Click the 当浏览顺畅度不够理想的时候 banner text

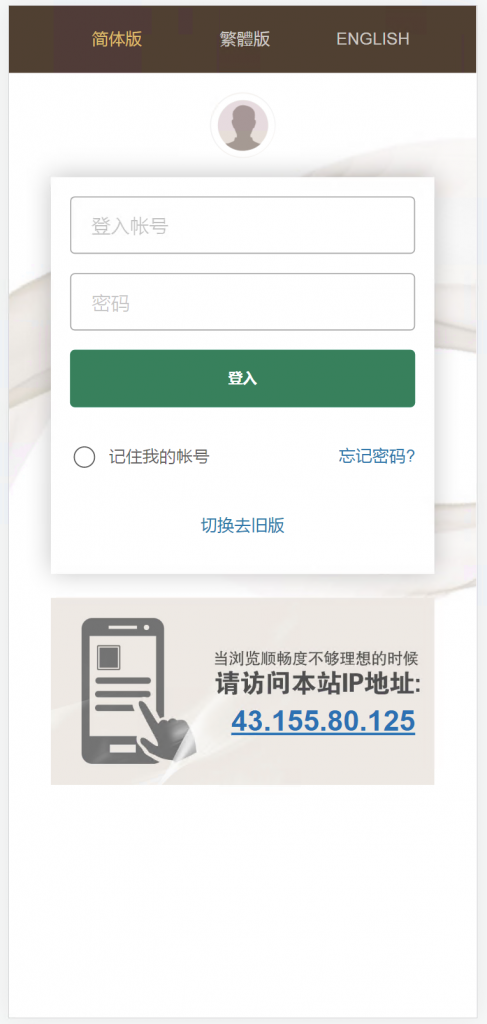point(316,658)
